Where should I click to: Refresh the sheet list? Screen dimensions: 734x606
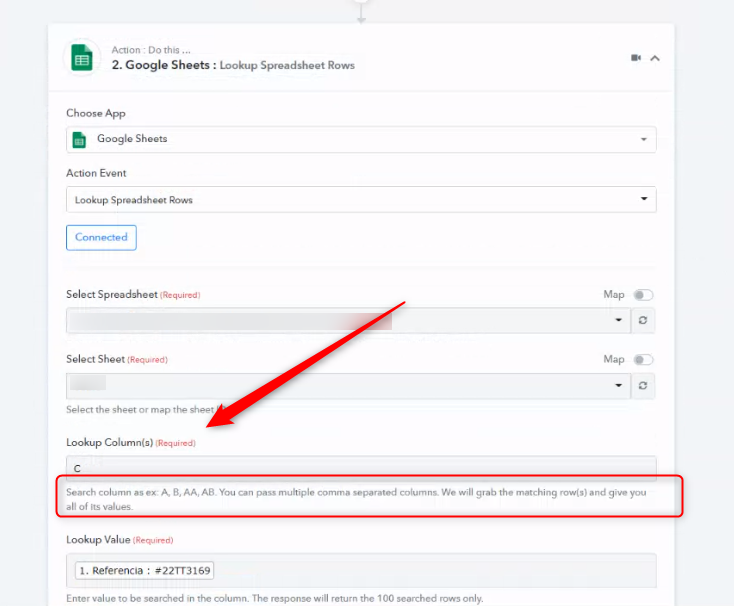pyautogui.click(x=643, y=386)
